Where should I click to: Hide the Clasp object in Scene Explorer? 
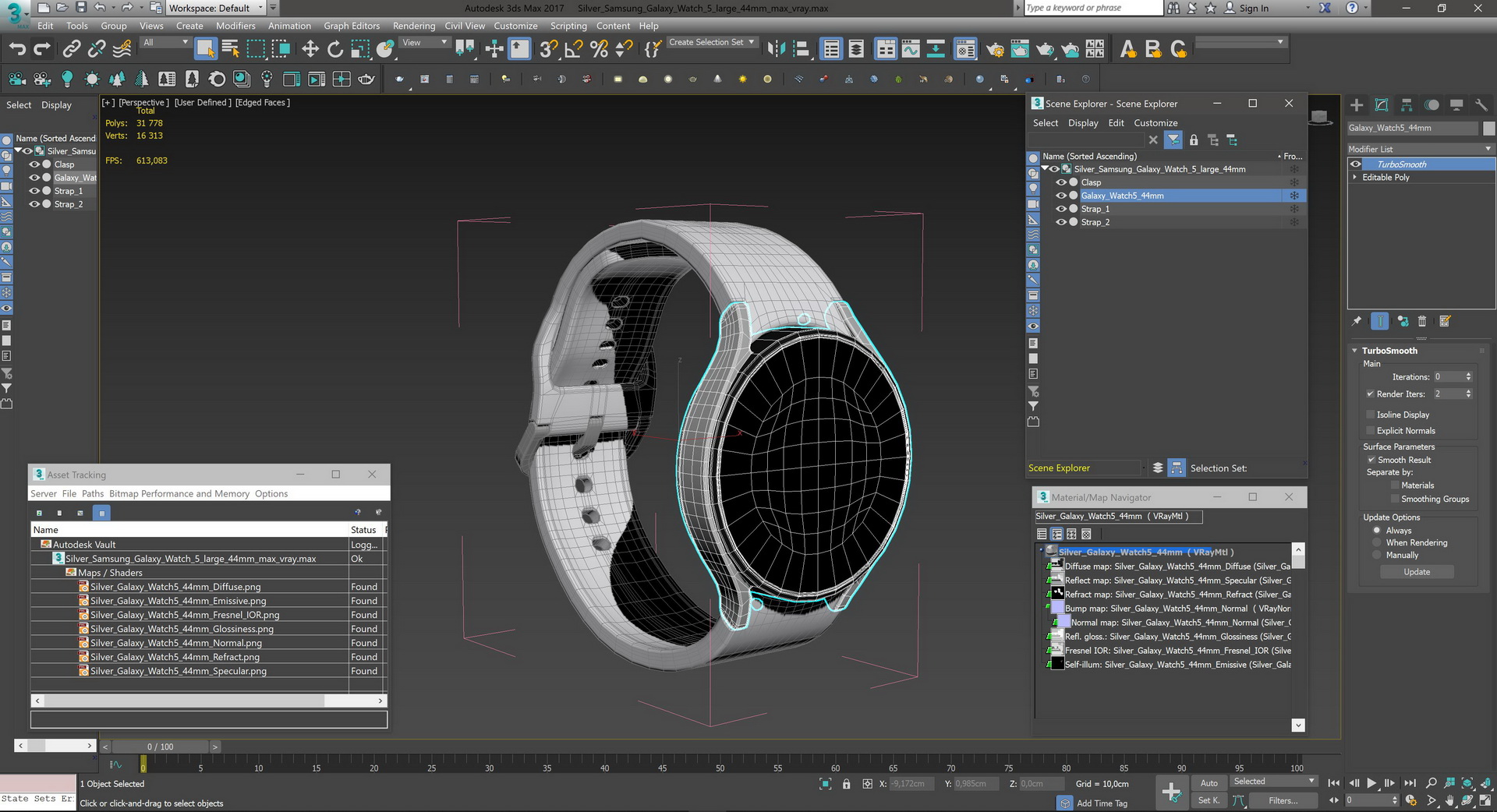pos(1061,182)
